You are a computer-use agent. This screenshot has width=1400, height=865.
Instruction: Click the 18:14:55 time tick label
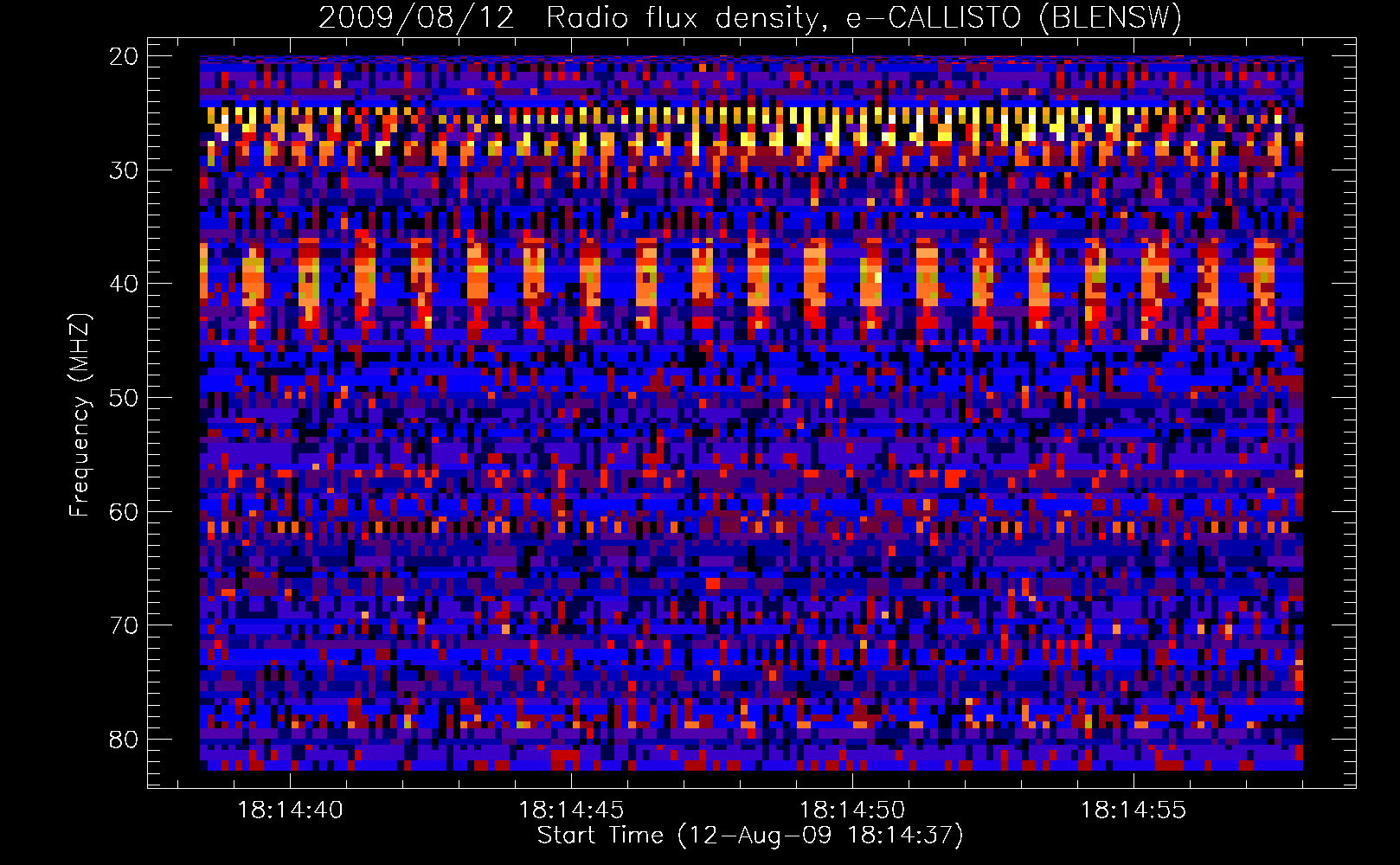(x=1133, y=811)
